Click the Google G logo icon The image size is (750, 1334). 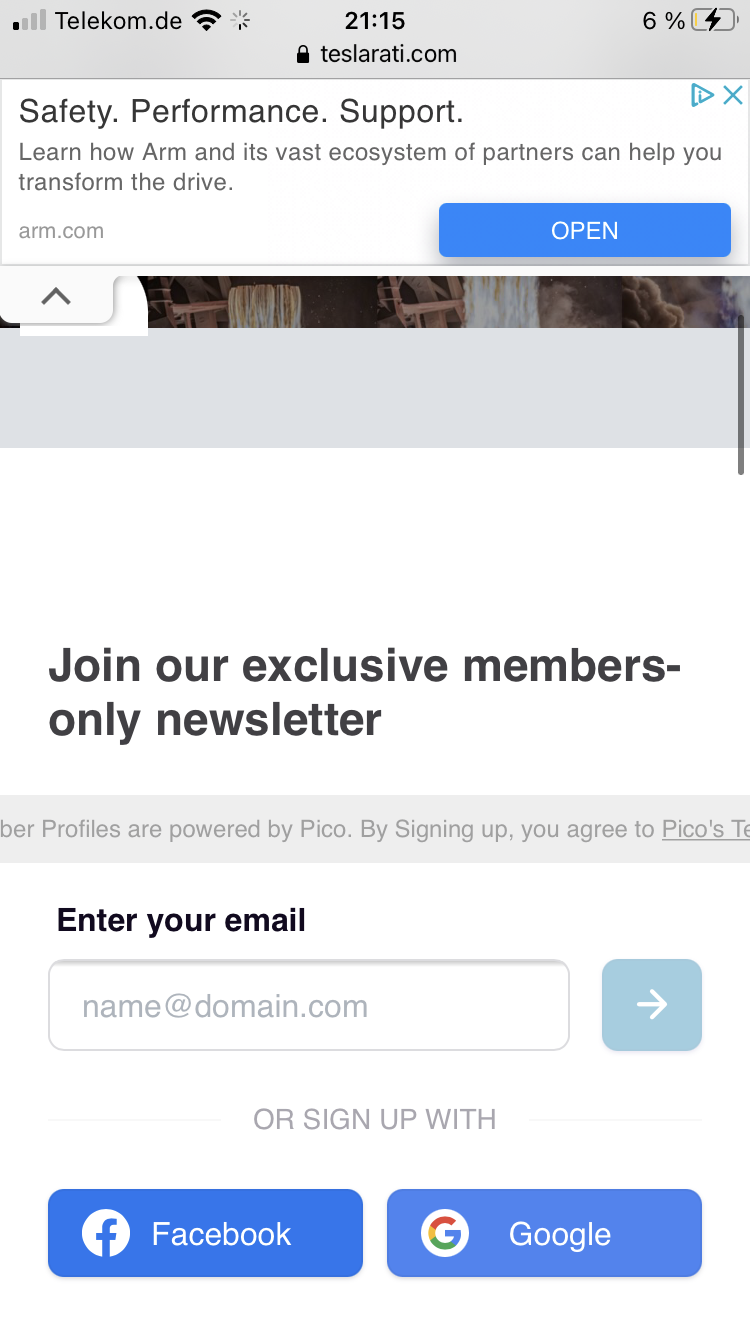(445, 1233)
